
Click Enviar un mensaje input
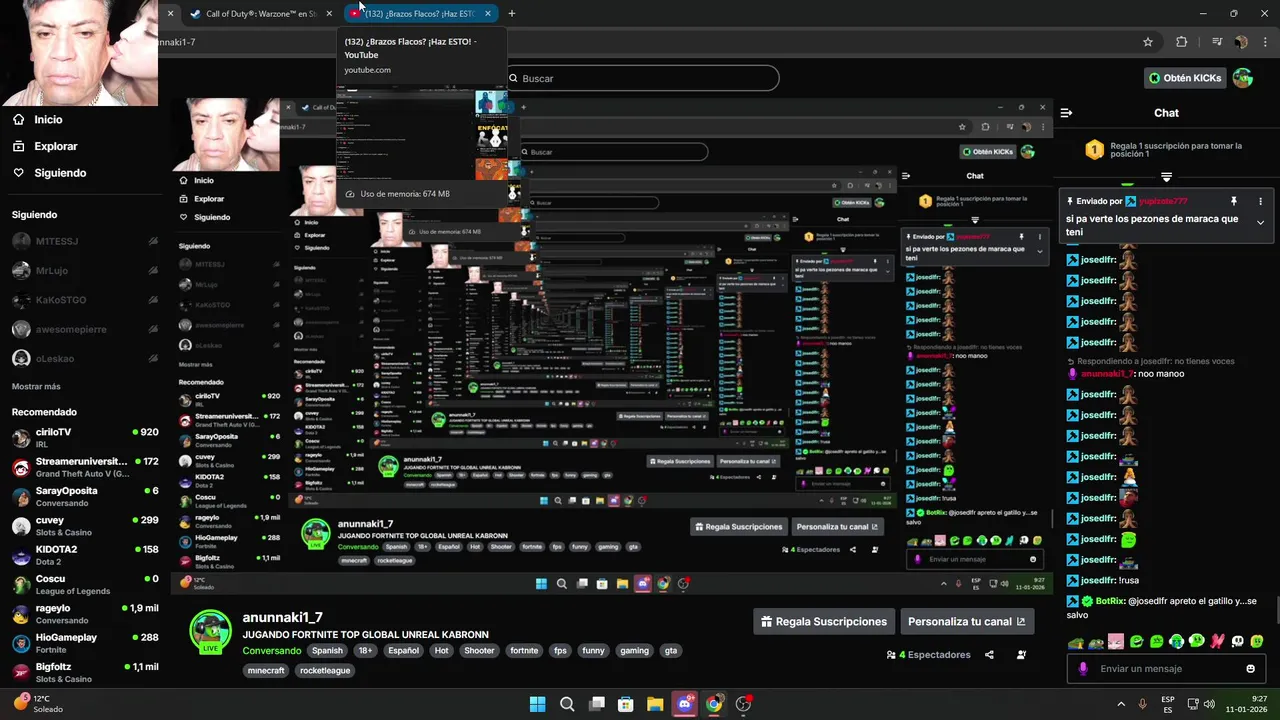(x=1166, y=669)
